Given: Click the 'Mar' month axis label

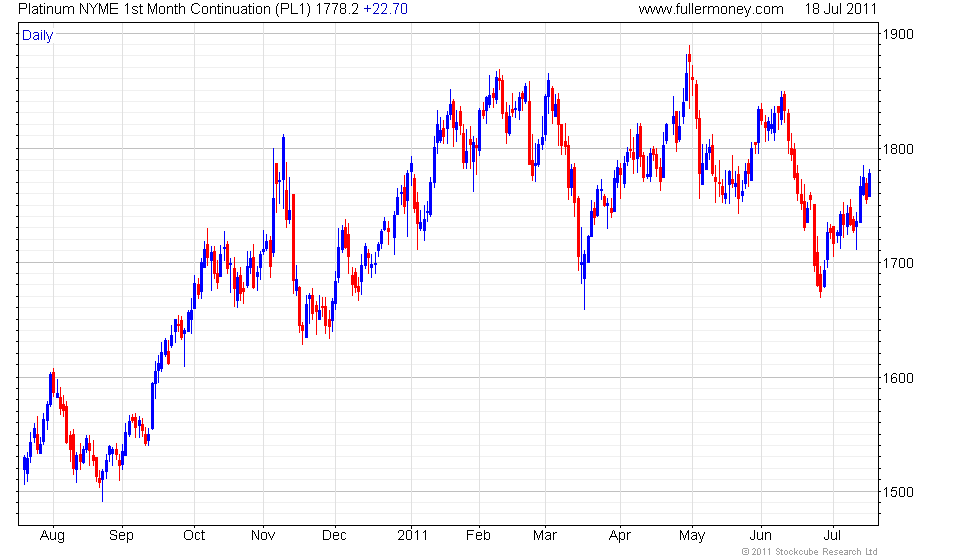Looking at the screenshot, I should click(x=544, y=535).
